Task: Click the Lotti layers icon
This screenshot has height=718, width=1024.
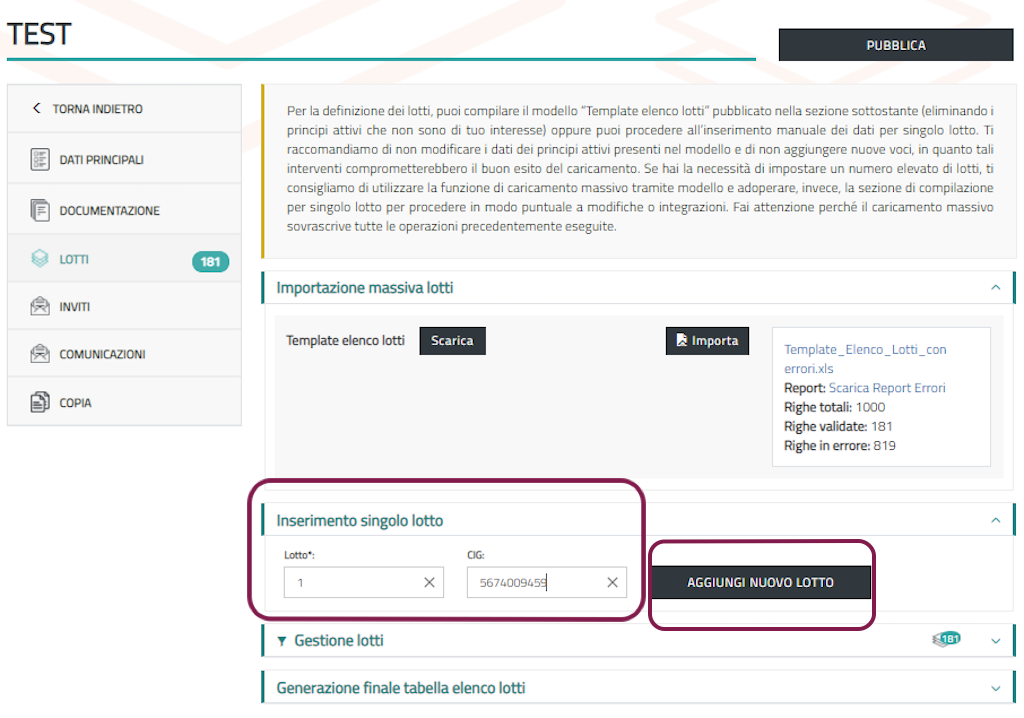Action: pyautogui.click(x=40, y=259)
